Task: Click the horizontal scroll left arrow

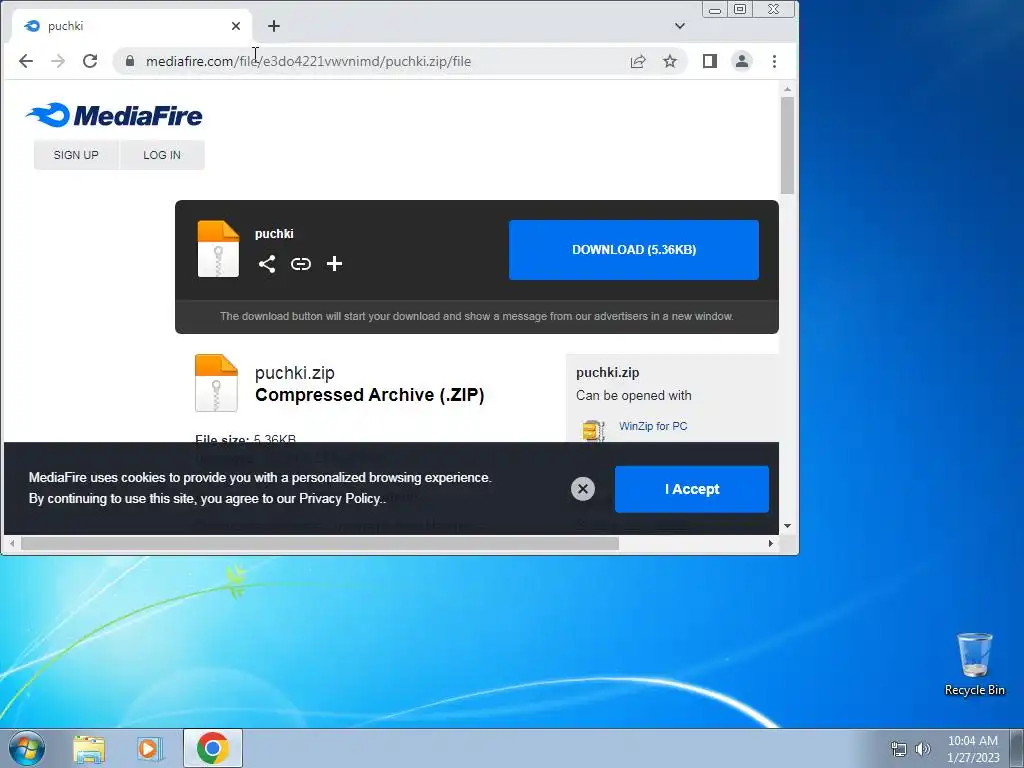Action: [12, 543]
